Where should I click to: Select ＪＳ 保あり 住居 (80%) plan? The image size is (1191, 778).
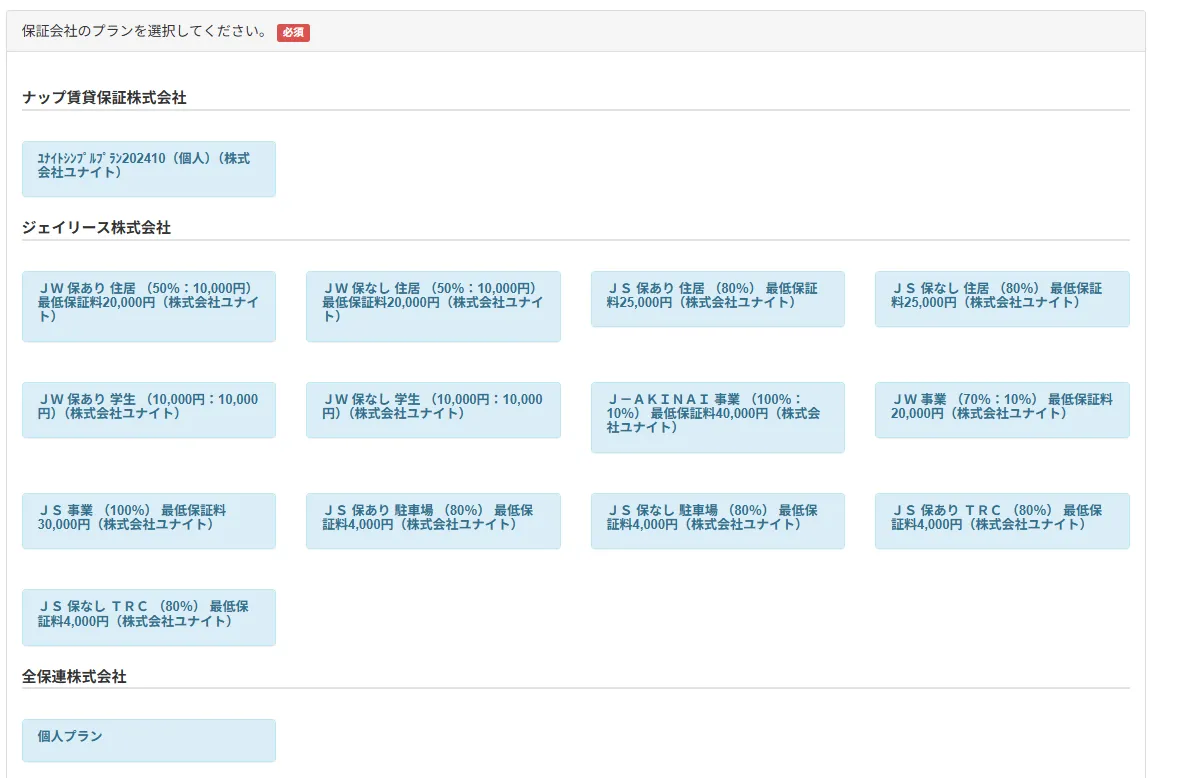[717, 298]
